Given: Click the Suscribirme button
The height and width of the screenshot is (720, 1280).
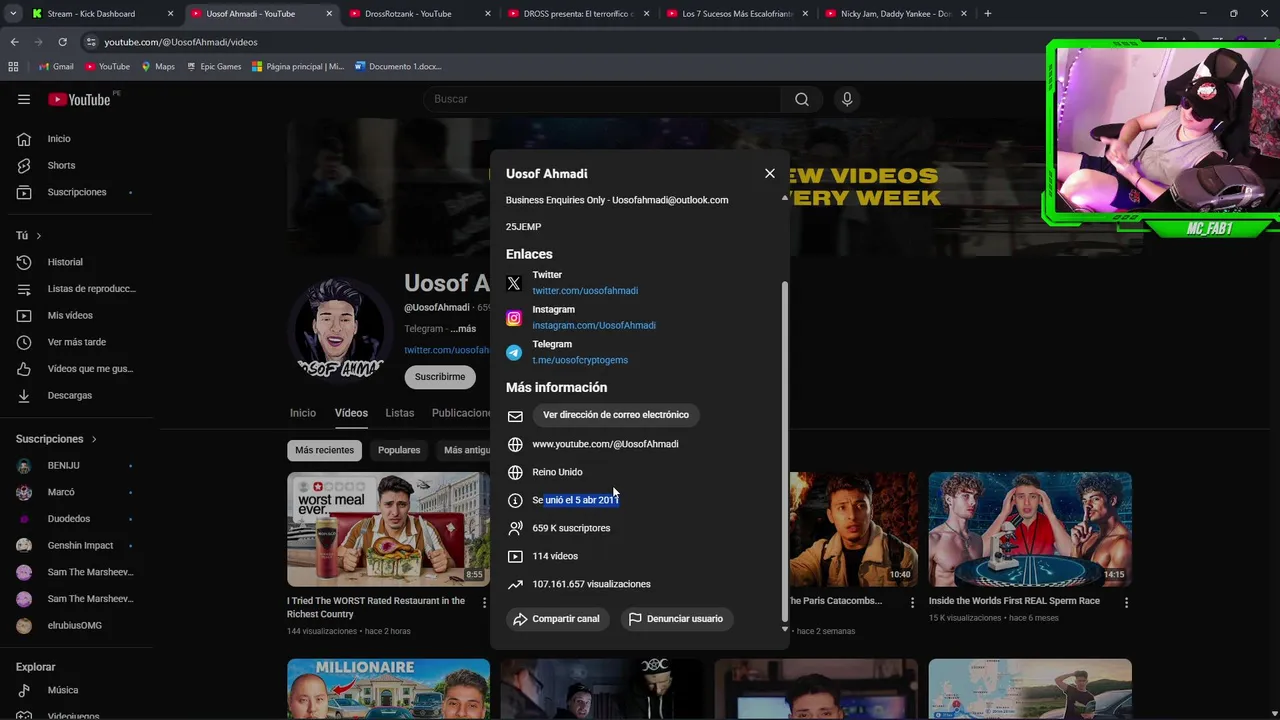Looking at the screenshot, I should [x=440, y=377].
